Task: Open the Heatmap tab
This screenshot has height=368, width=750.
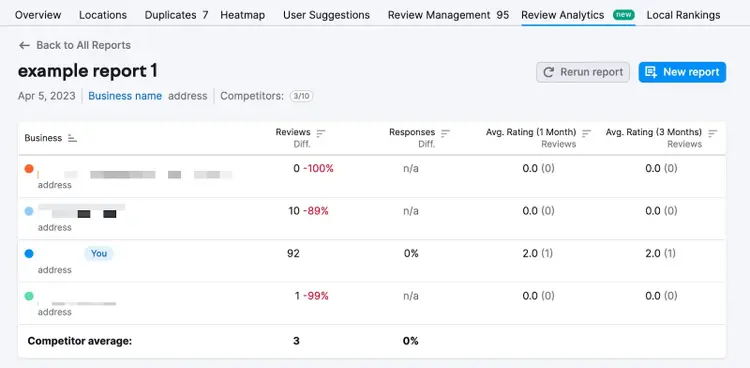Action: coord(243,15)
